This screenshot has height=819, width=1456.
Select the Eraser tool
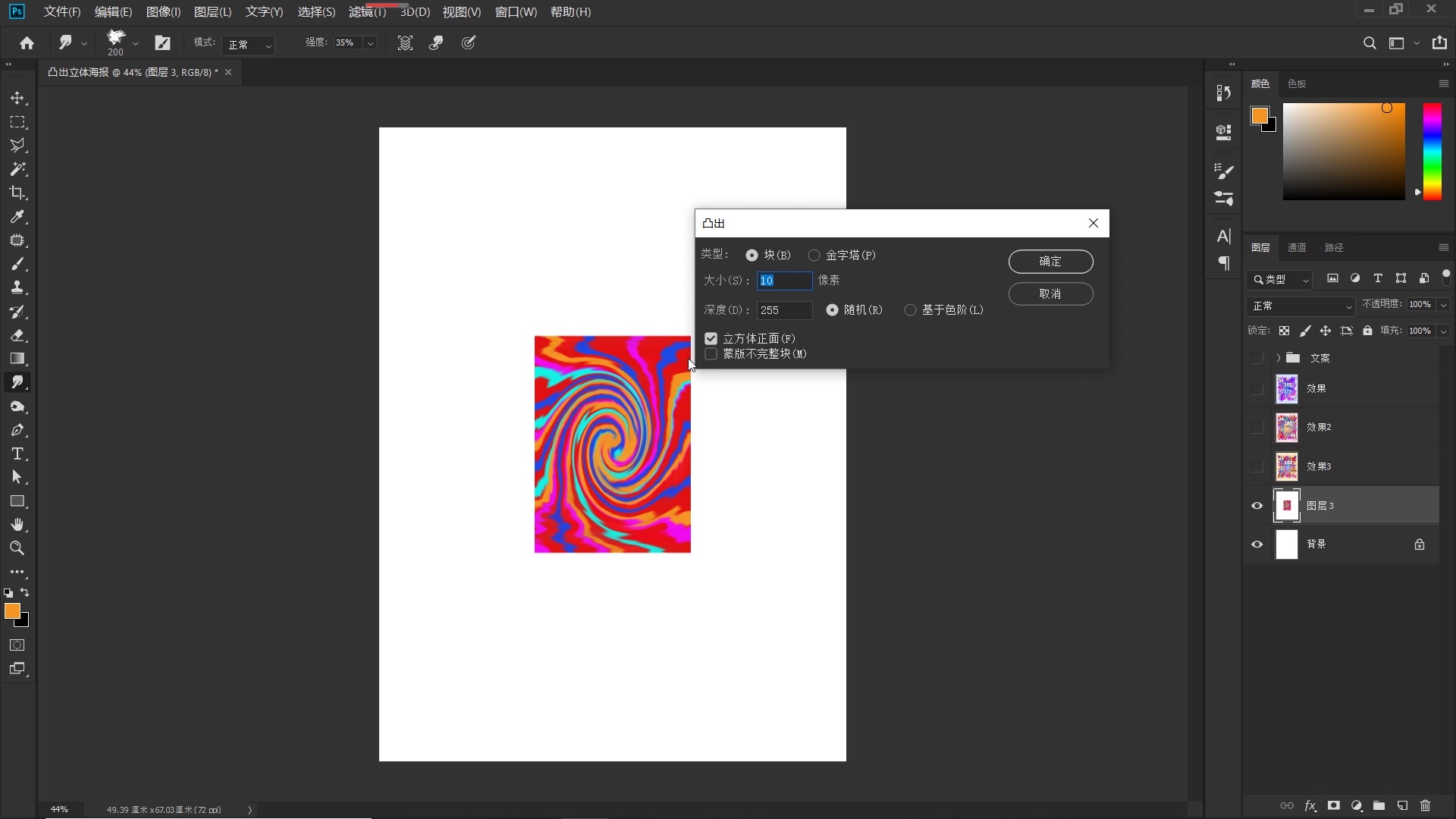pyautogui.click(x=17, y=335)
